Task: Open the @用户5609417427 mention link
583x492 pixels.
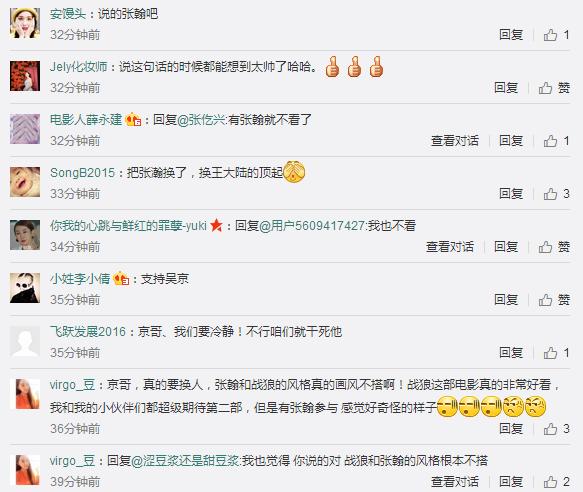Action: (x=312, y=225)
